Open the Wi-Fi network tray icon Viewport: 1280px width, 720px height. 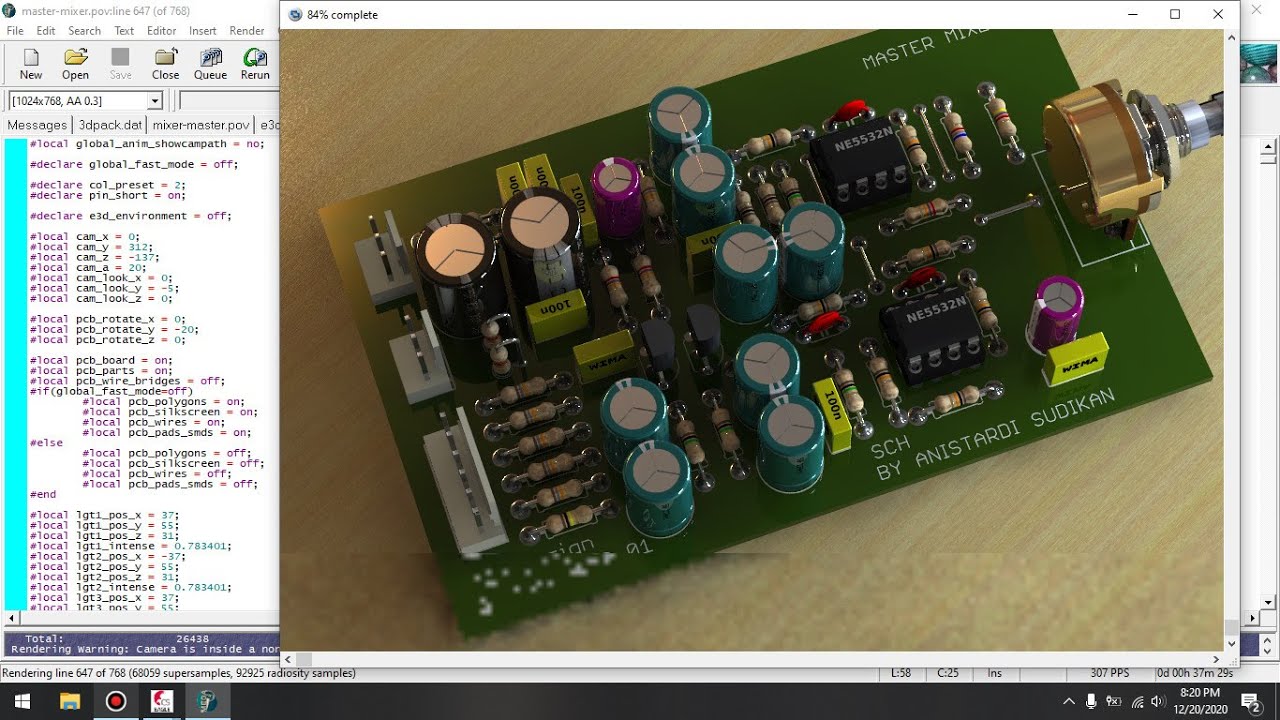tap(1137, 701)
